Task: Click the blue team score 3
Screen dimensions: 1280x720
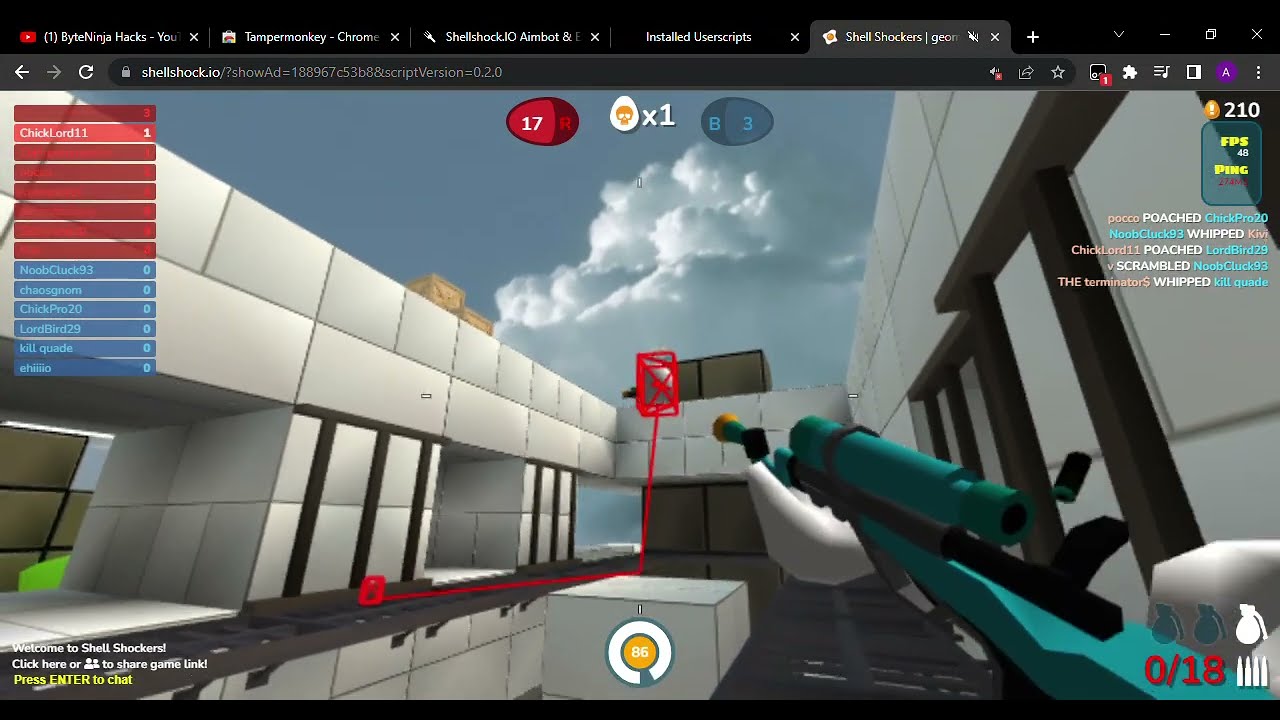Action: click(x=736, y=124)
